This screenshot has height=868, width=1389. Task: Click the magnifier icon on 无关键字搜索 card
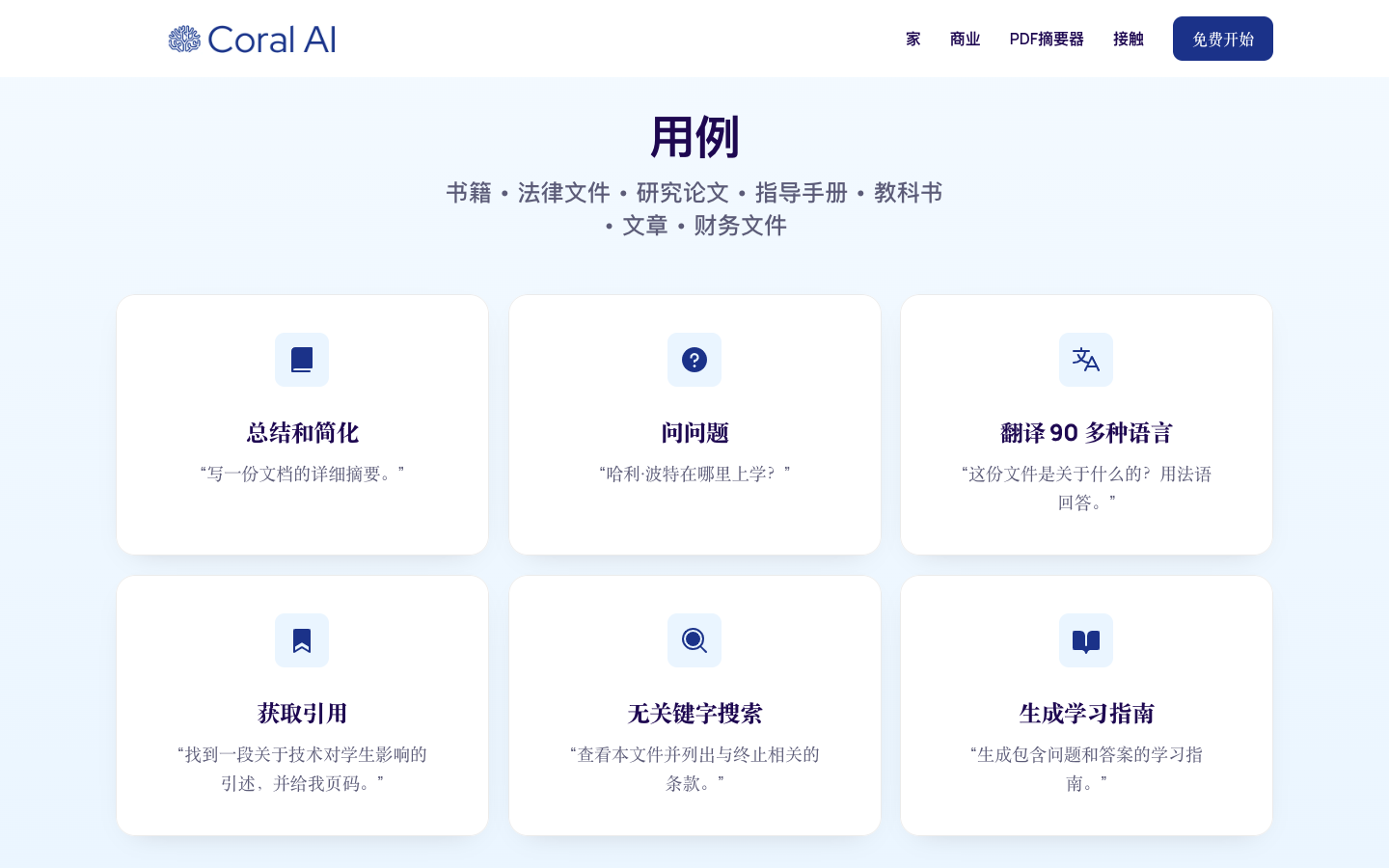pos(694,640)
